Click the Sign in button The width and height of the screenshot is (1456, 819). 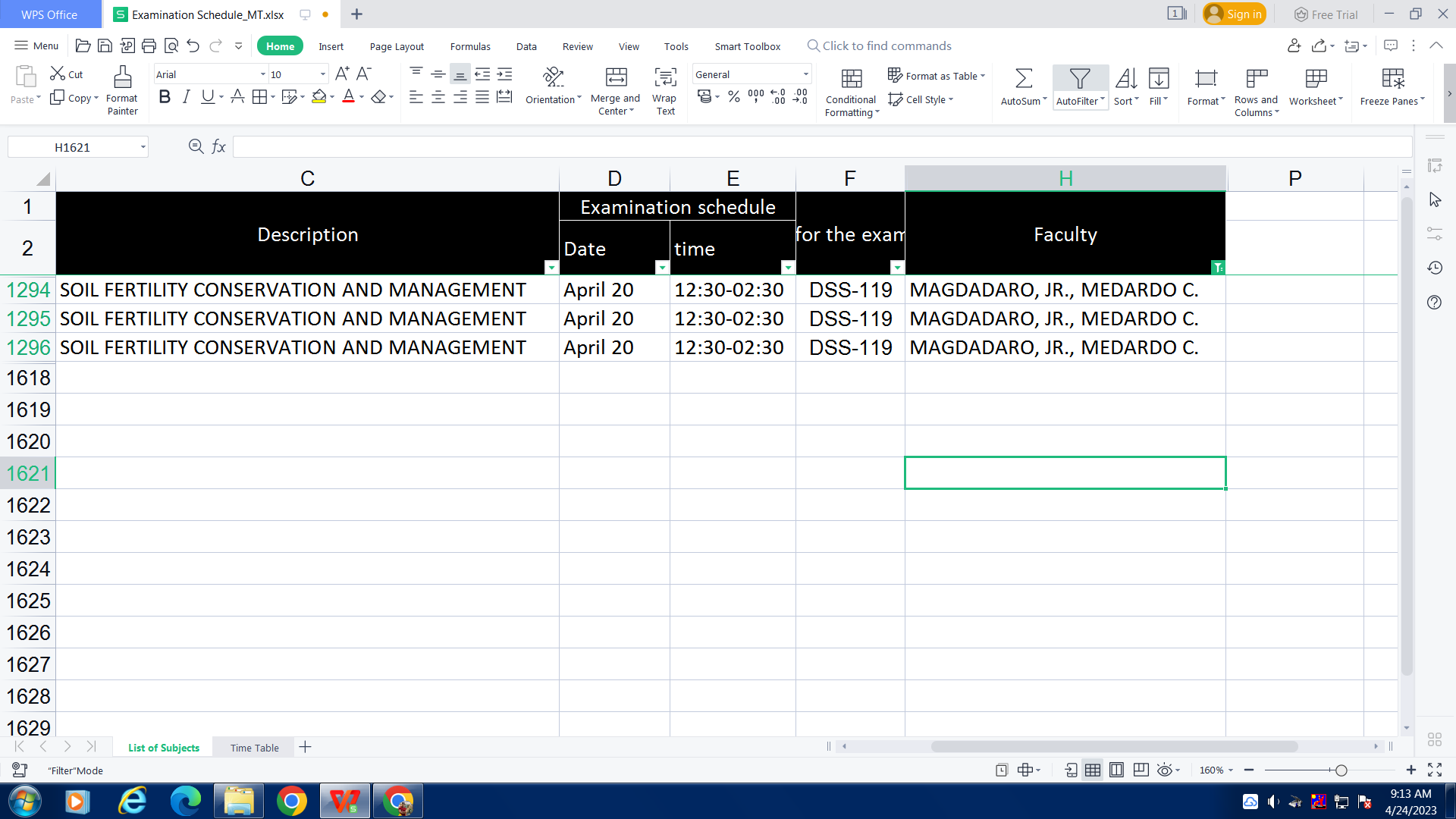(1235, 14)
